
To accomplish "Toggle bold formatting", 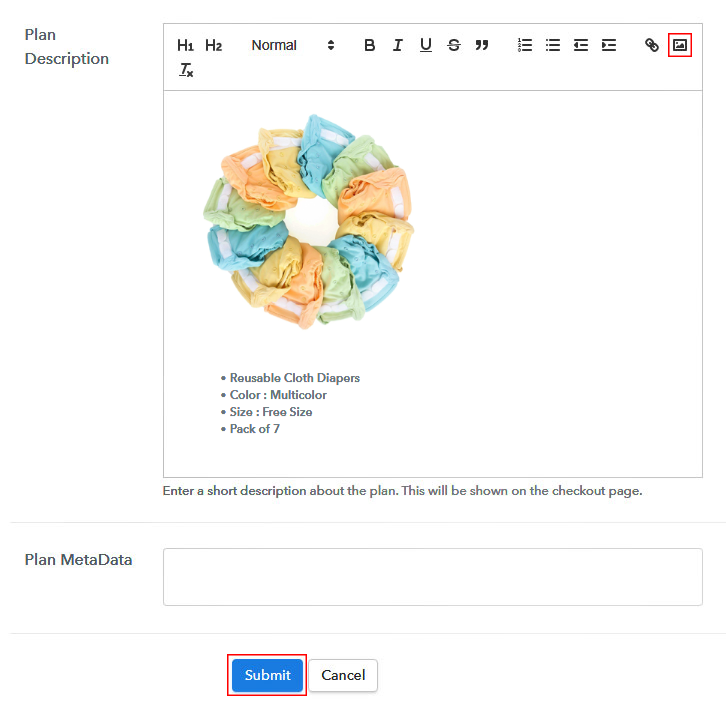I will point(369,45).
